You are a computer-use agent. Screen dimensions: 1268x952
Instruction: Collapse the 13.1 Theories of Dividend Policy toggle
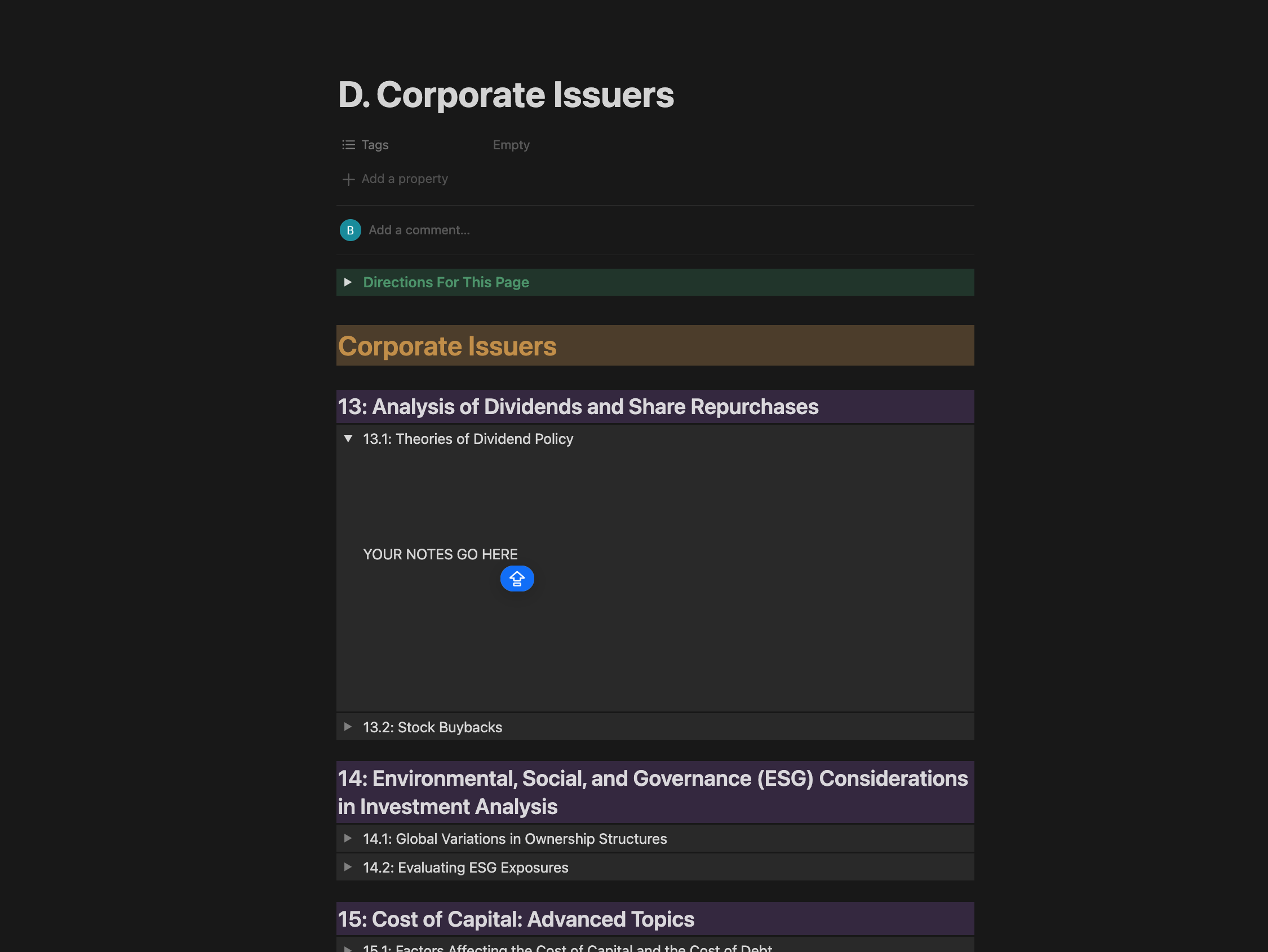348,438
